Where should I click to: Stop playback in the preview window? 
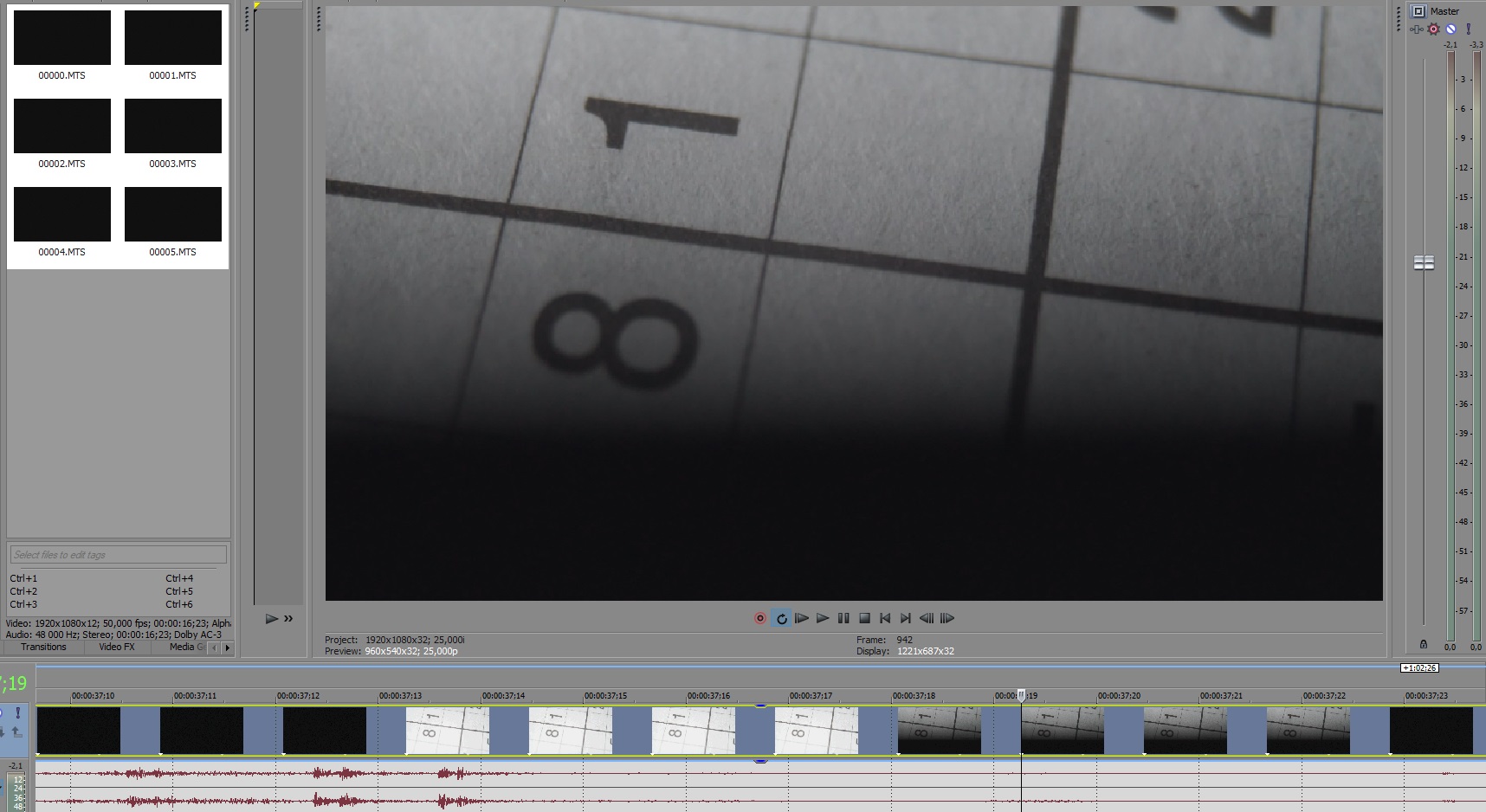pyautogui.click(x=864, y=618)
